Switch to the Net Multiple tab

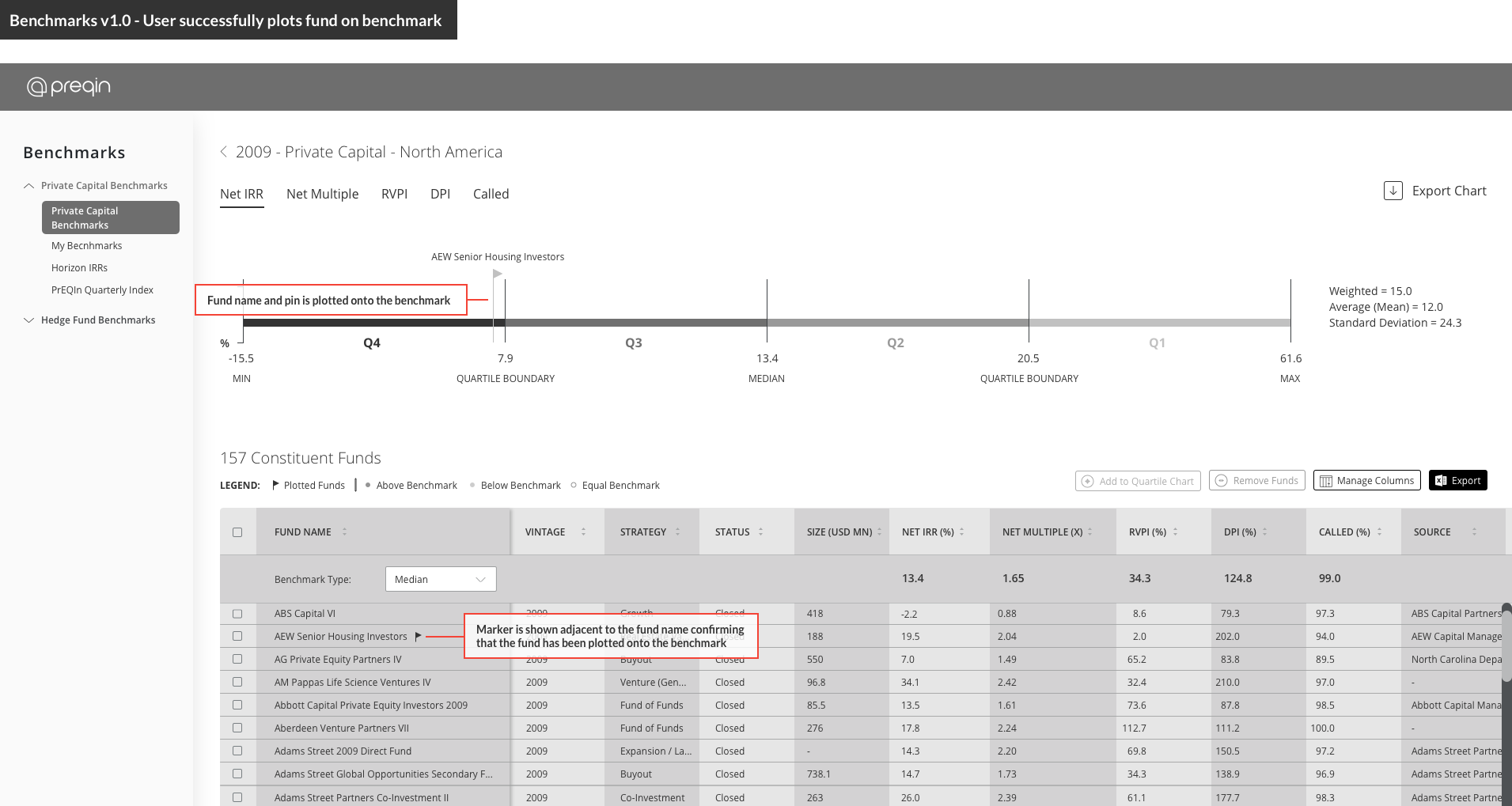coord(322,194)
